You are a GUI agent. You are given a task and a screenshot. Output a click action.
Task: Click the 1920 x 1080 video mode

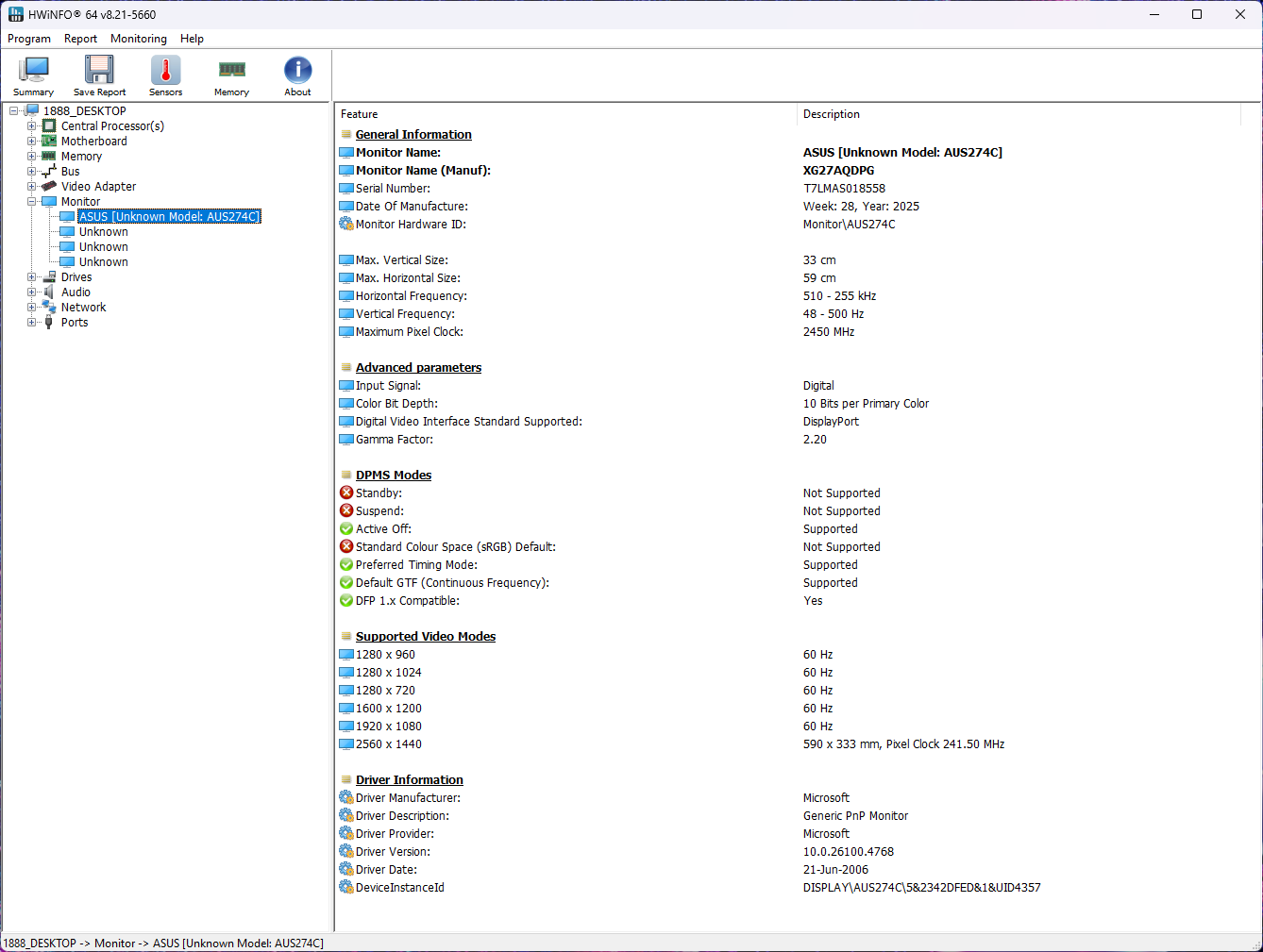point(389,726)
